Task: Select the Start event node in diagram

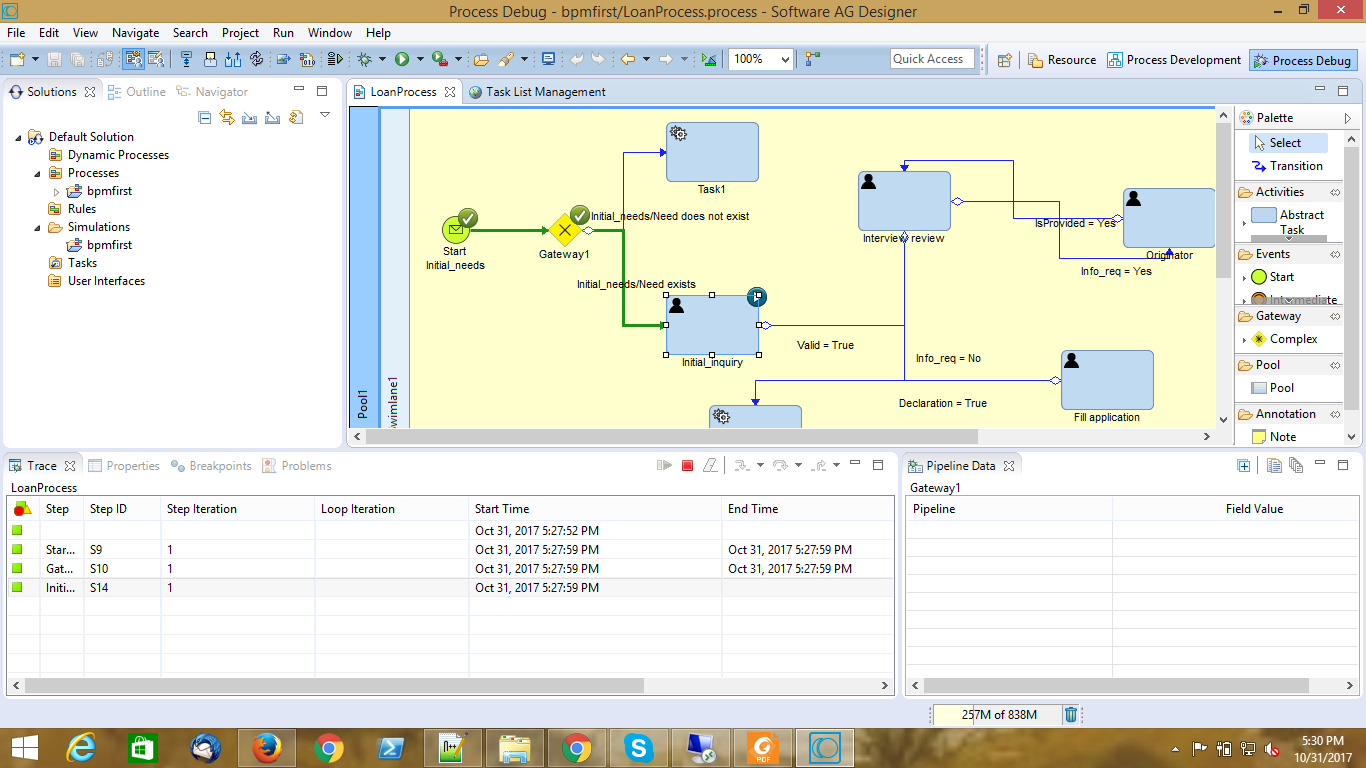Action: 455,230
